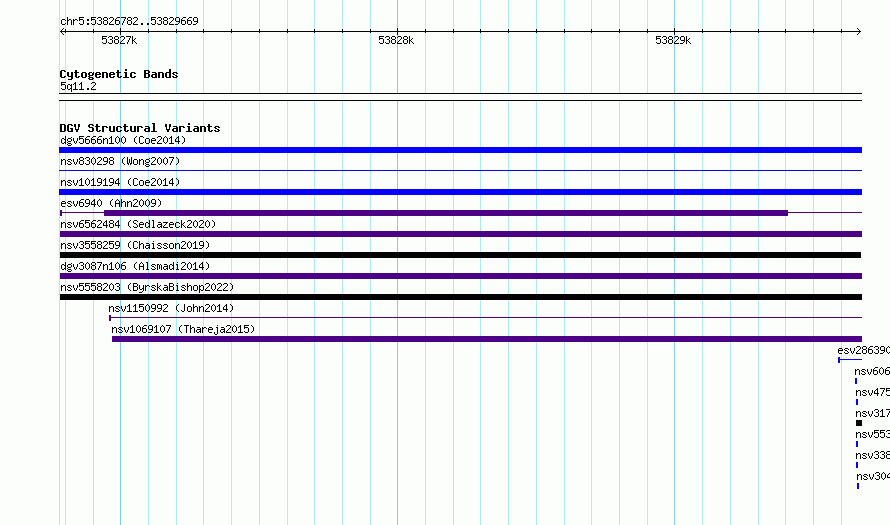The width and height of the screenshot is (890, 525).
Task: Click the purple bar under nsv6562484
Action: tap(460, 234)
